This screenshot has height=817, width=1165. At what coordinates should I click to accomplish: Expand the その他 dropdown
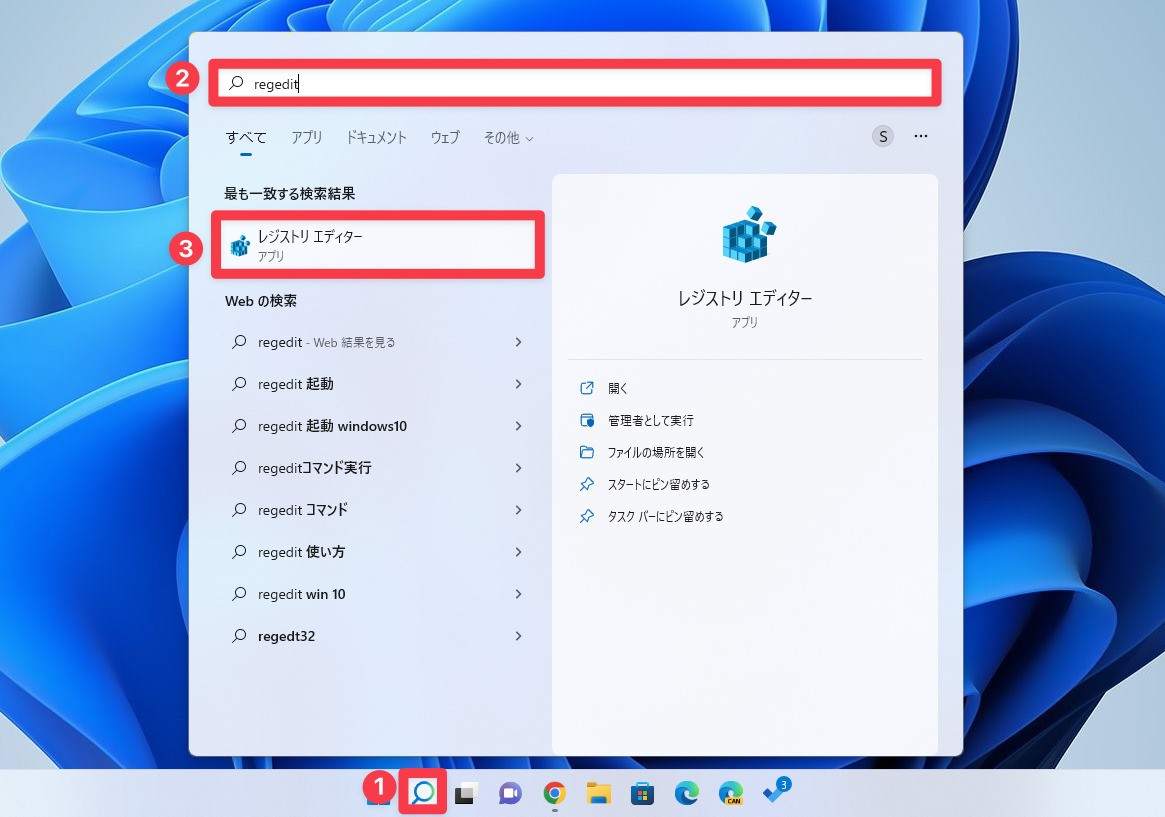click(508, 138)
